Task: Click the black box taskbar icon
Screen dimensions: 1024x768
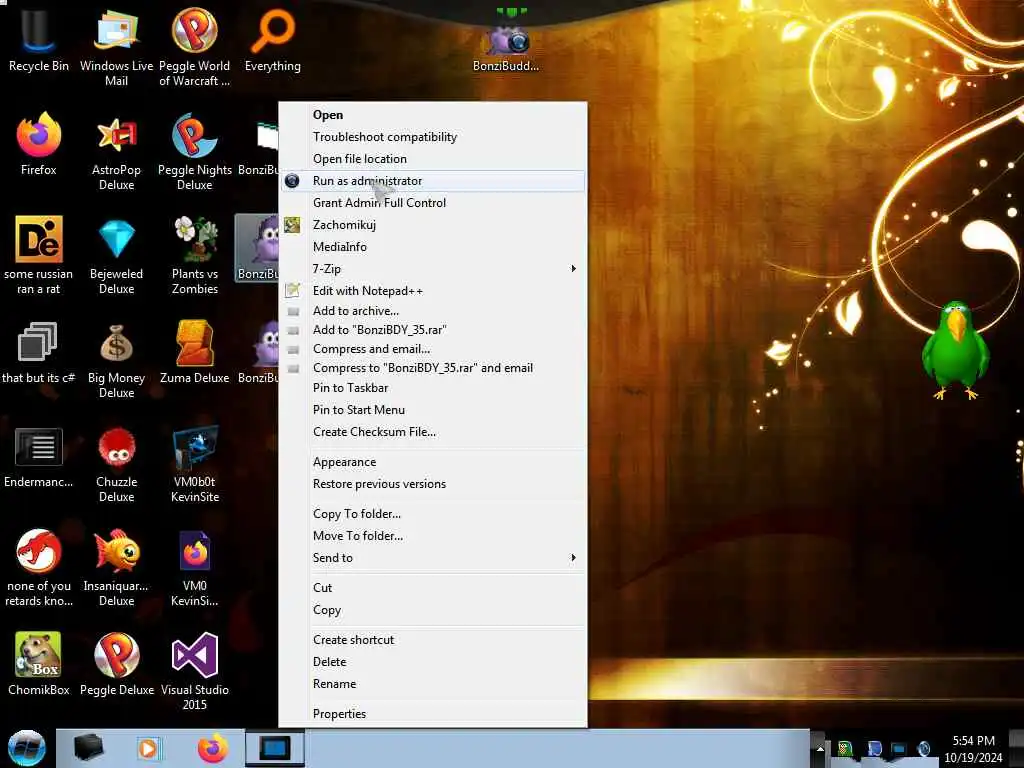Action: click(88, 748)
